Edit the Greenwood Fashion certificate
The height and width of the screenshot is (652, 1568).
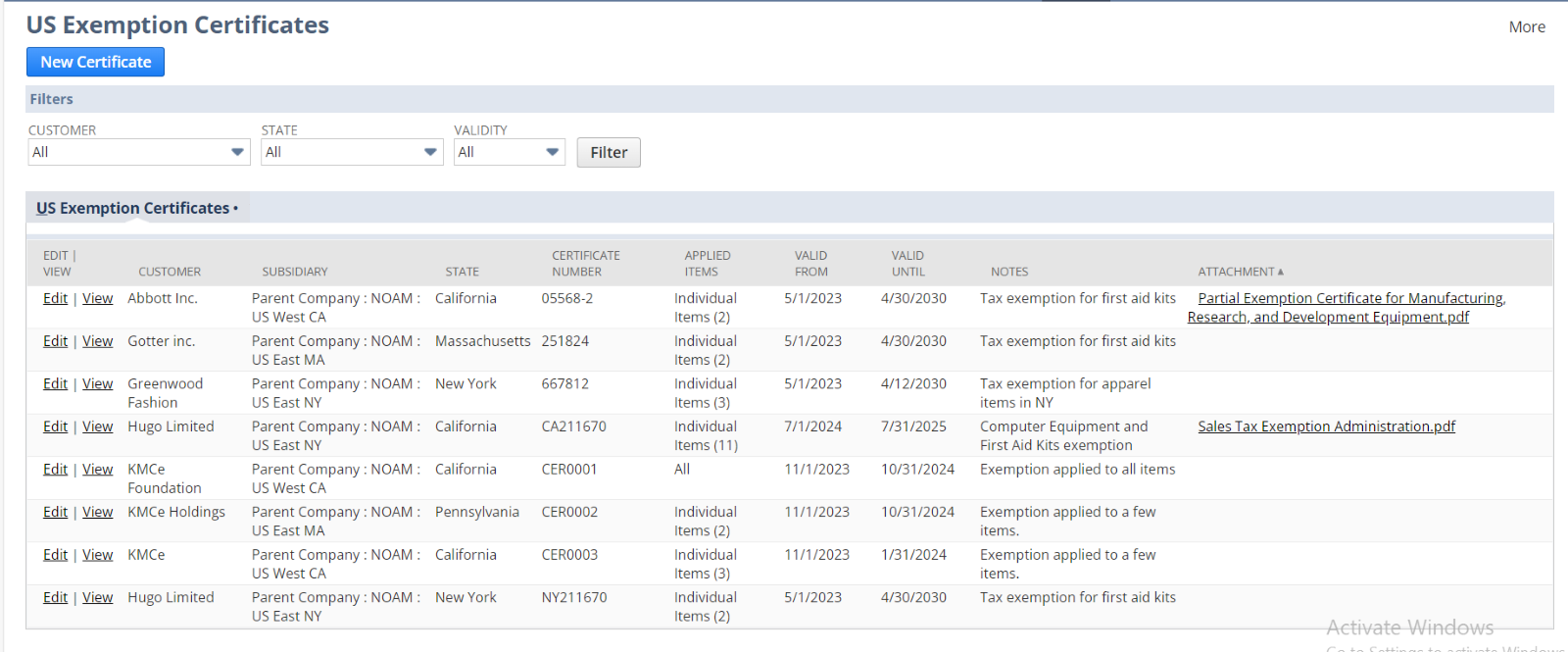tap(55, 383)
